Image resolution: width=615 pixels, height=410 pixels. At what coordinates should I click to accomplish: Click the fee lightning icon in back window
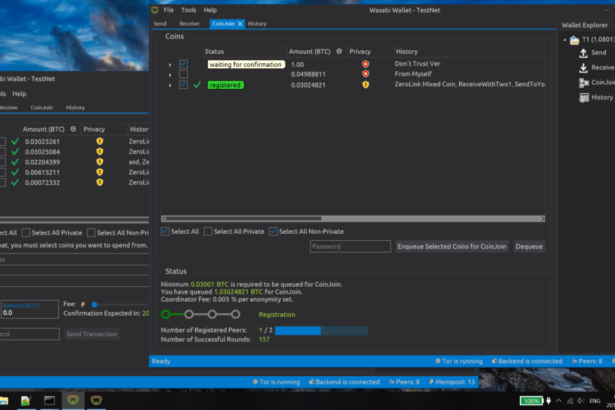pos(83,304)
